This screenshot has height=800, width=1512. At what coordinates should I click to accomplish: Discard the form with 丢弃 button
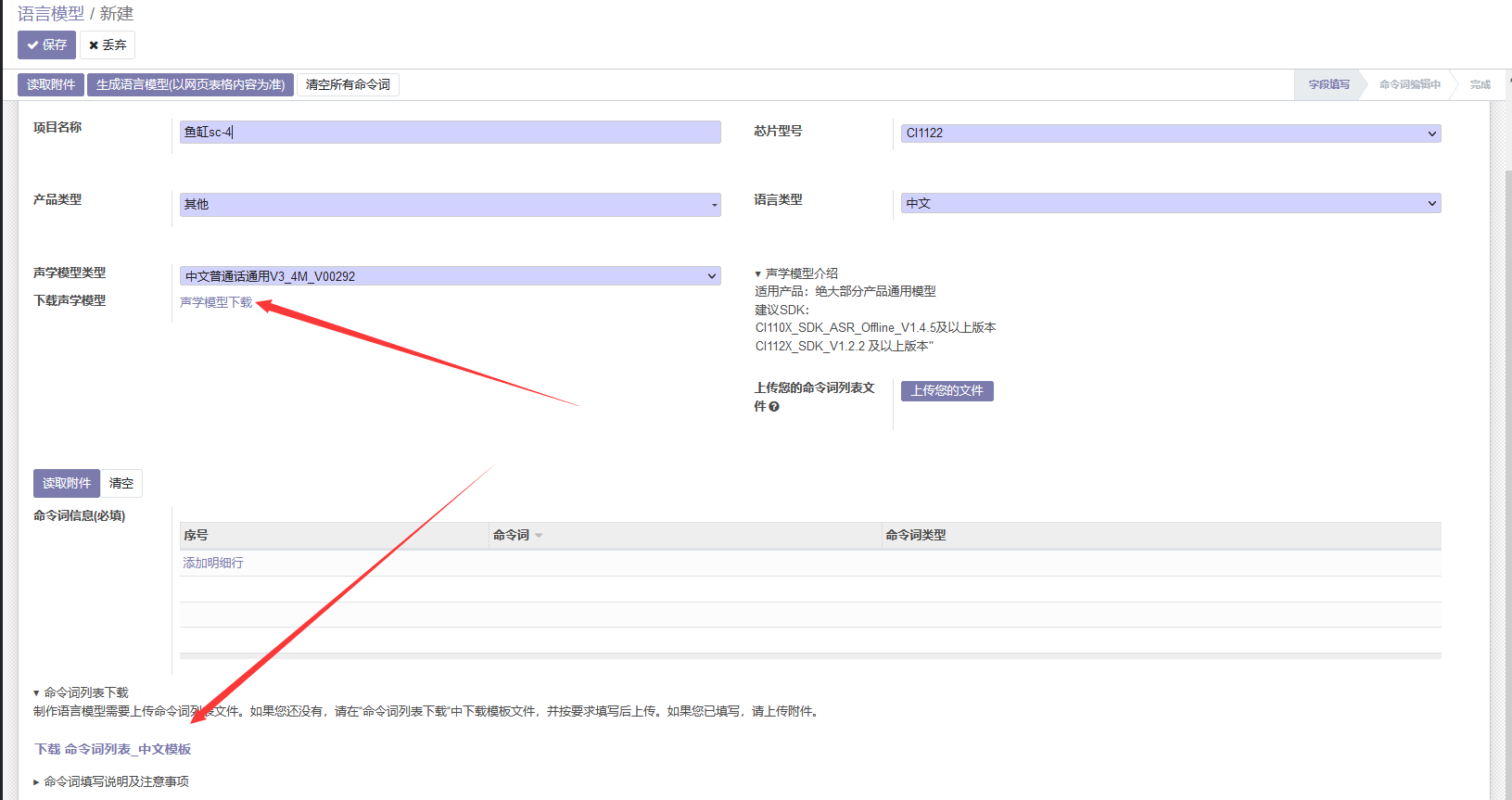point(108,44)
